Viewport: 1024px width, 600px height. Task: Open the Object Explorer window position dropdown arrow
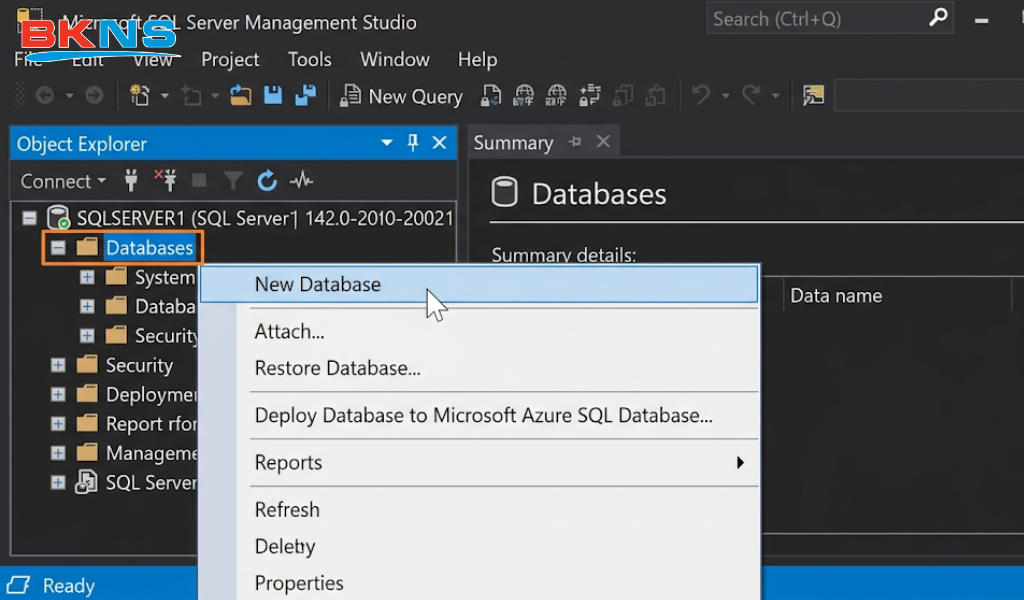click(x=387, y=142)
